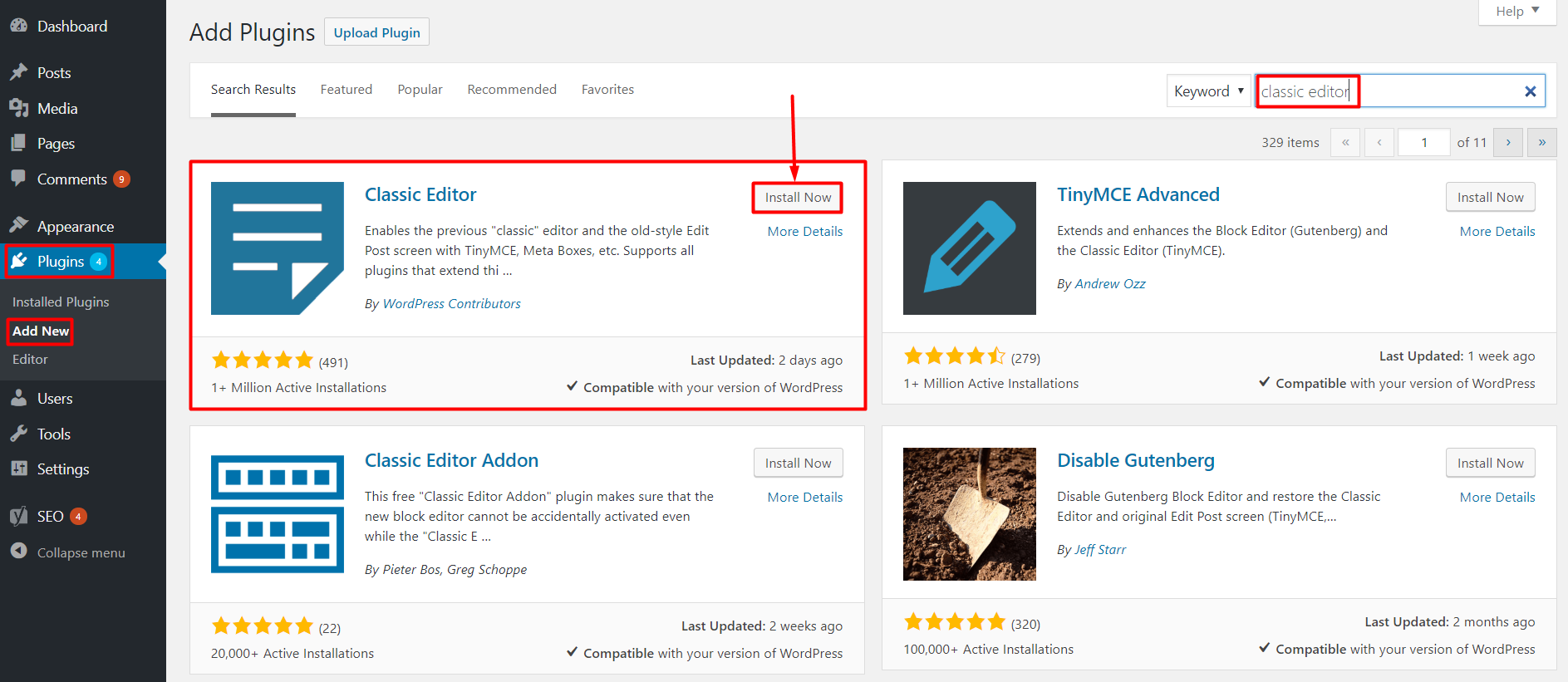Click the Tools wrench icon
The height and width of the screenshot is (682, 1568).
[x=18, y=434]
